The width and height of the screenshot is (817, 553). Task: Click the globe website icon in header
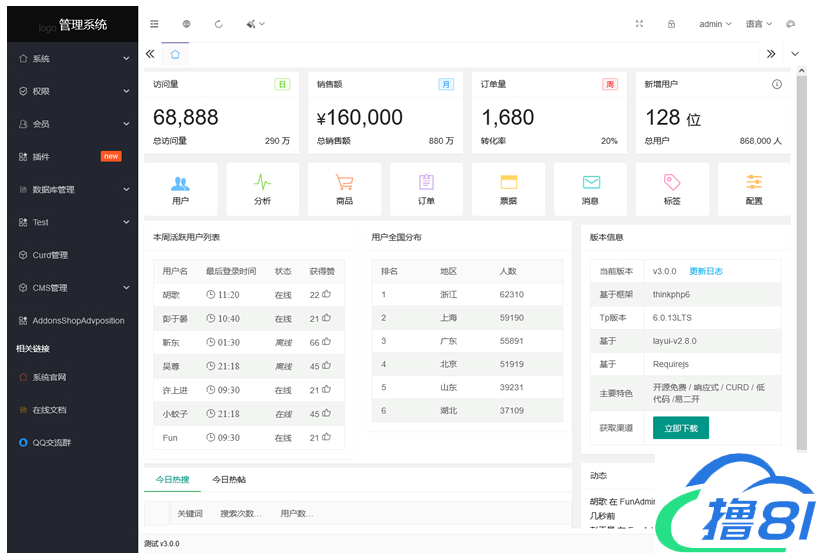coord(187,24)
